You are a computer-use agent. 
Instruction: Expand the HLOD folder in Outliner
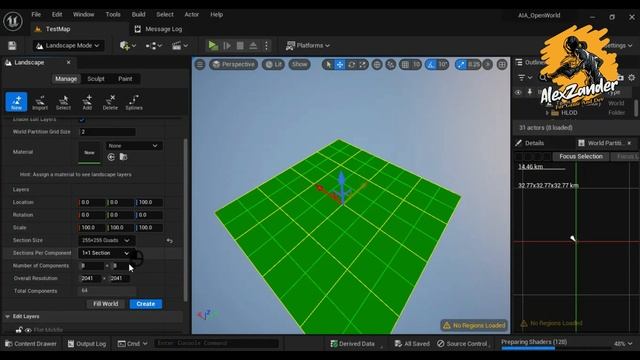click(x=547, y=113)
